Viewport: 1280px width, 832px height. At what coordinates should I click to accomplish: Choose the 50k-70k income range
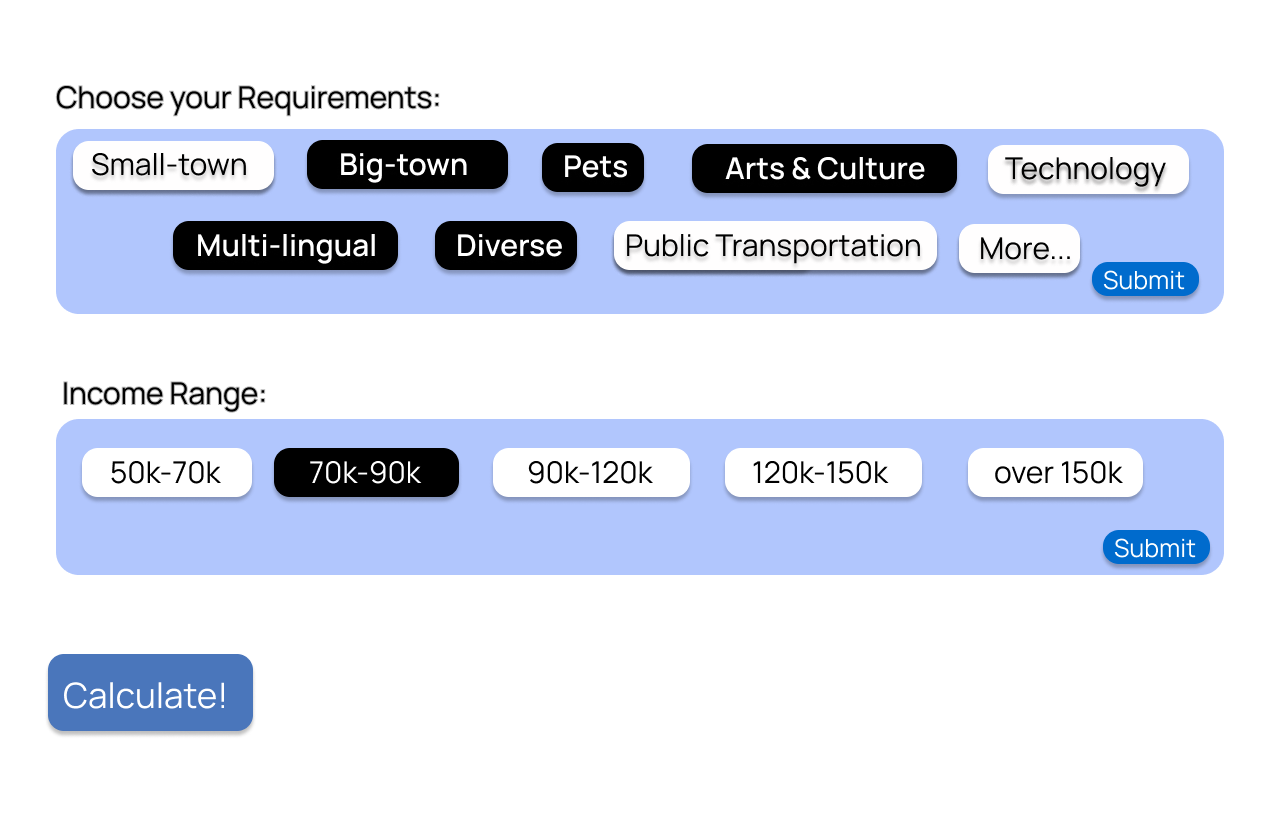167,472
